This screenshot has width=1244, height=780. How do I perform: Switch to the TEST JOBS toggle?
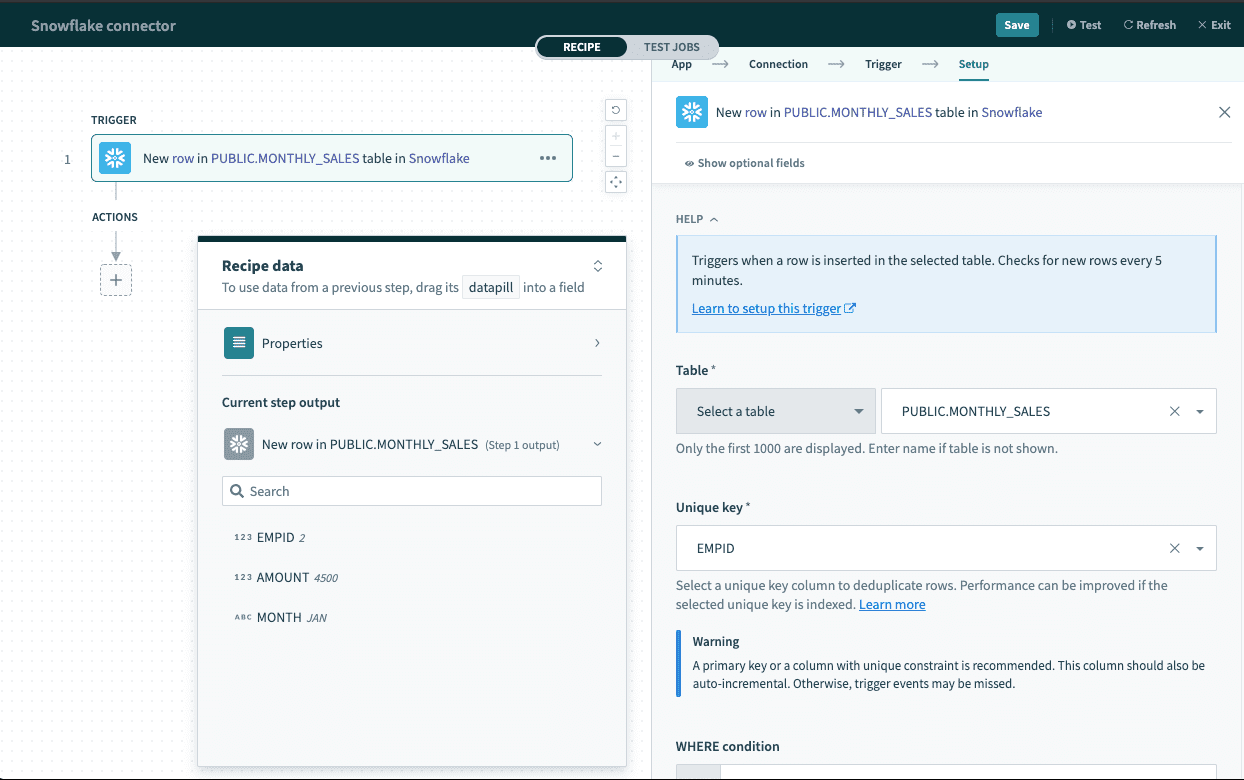coord(671,47)
